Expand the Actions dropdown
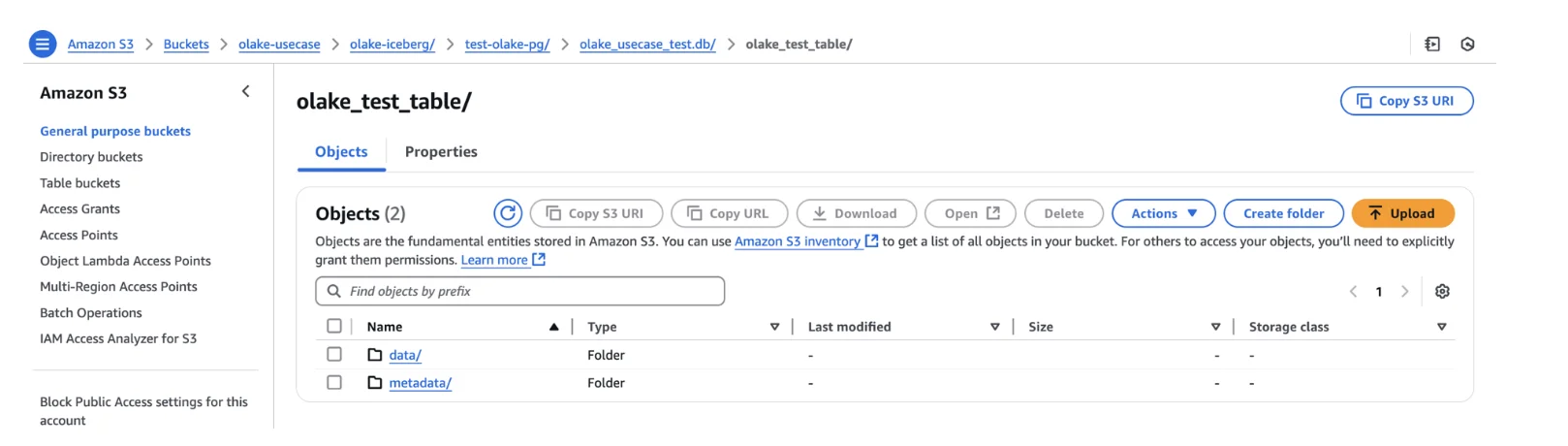 [x=1164, y=213]
